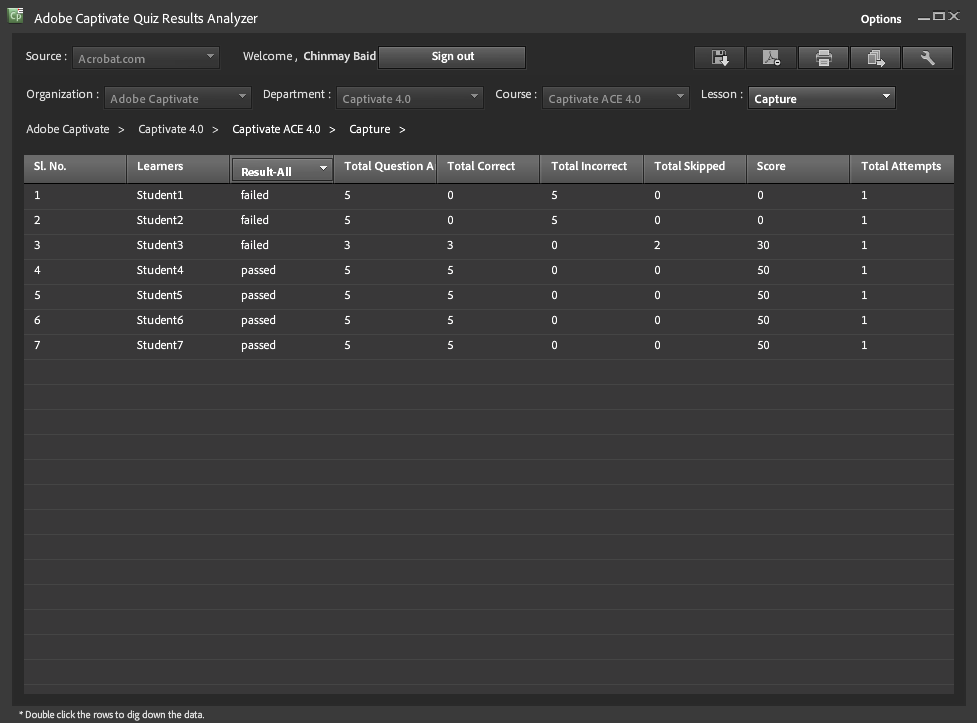Select the Student7 row
Viewport: 977px width, 723px height.
click(160, 345)
